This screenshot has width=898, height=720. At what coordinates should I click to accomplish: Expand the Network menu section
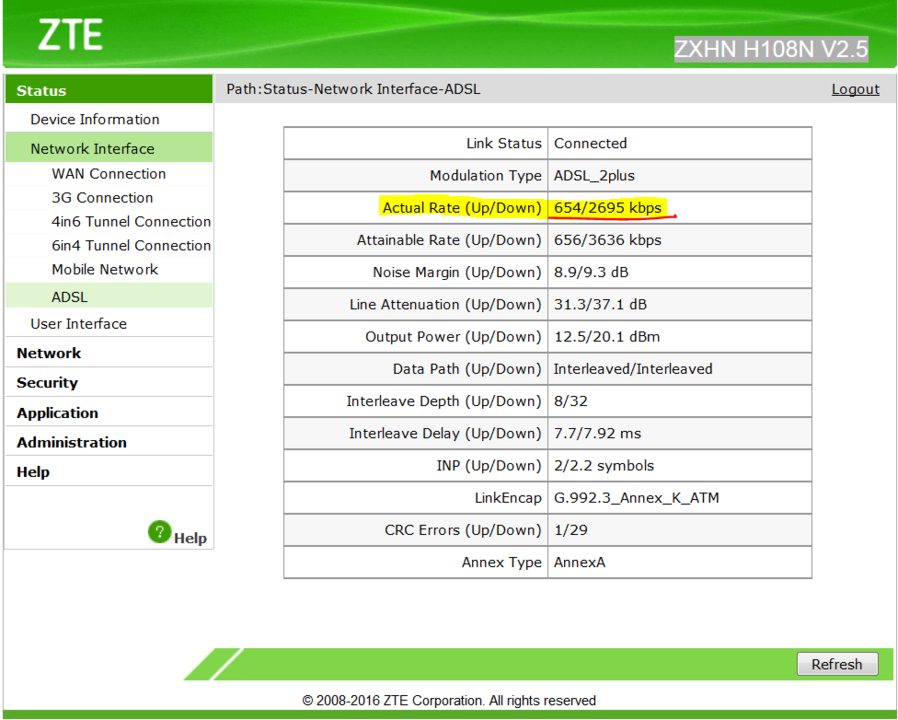pos(49,353)
